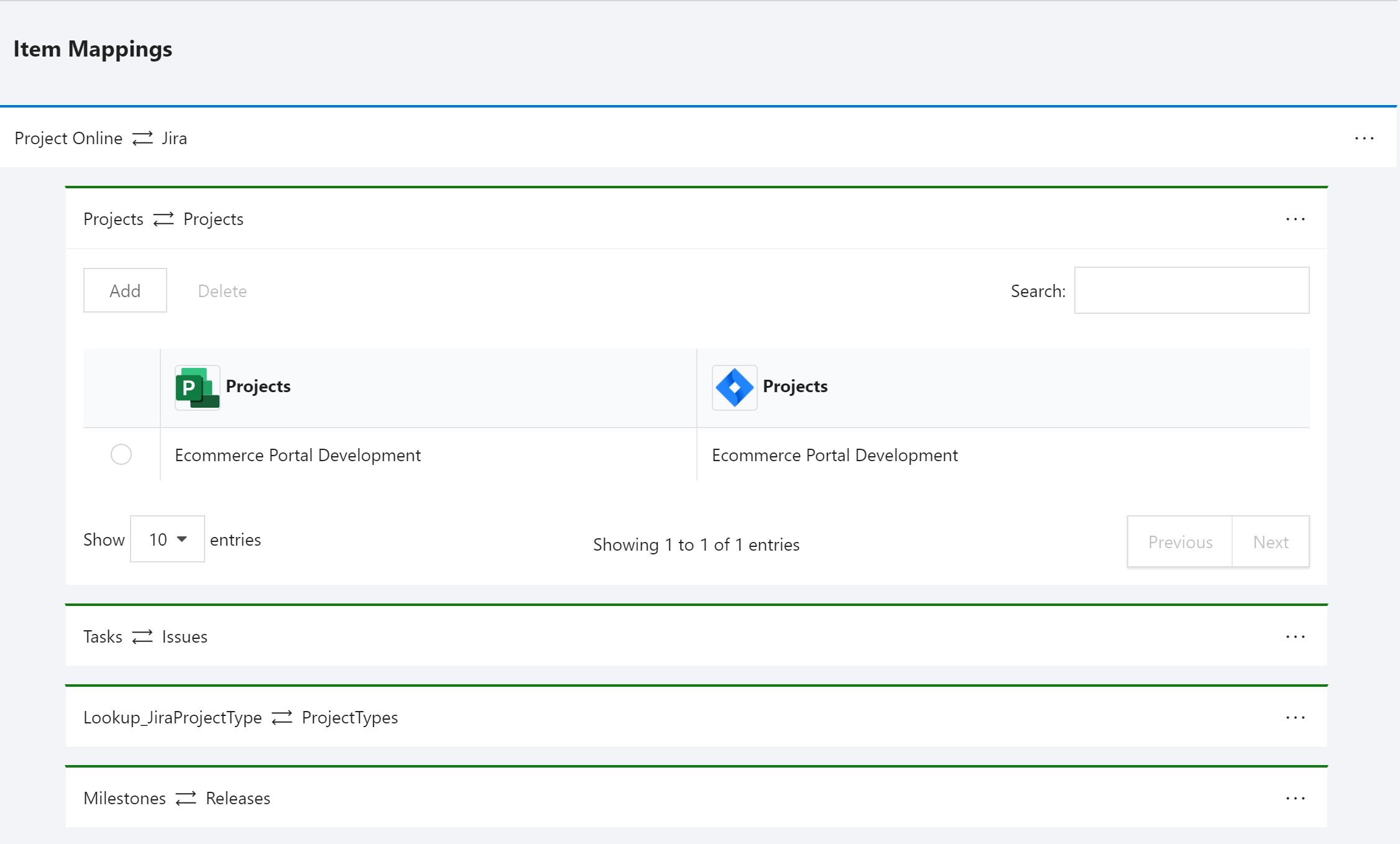This screenshot has width=1400, height=844.
Task: Focus the Search input field
Action: tap(1191, 290)
